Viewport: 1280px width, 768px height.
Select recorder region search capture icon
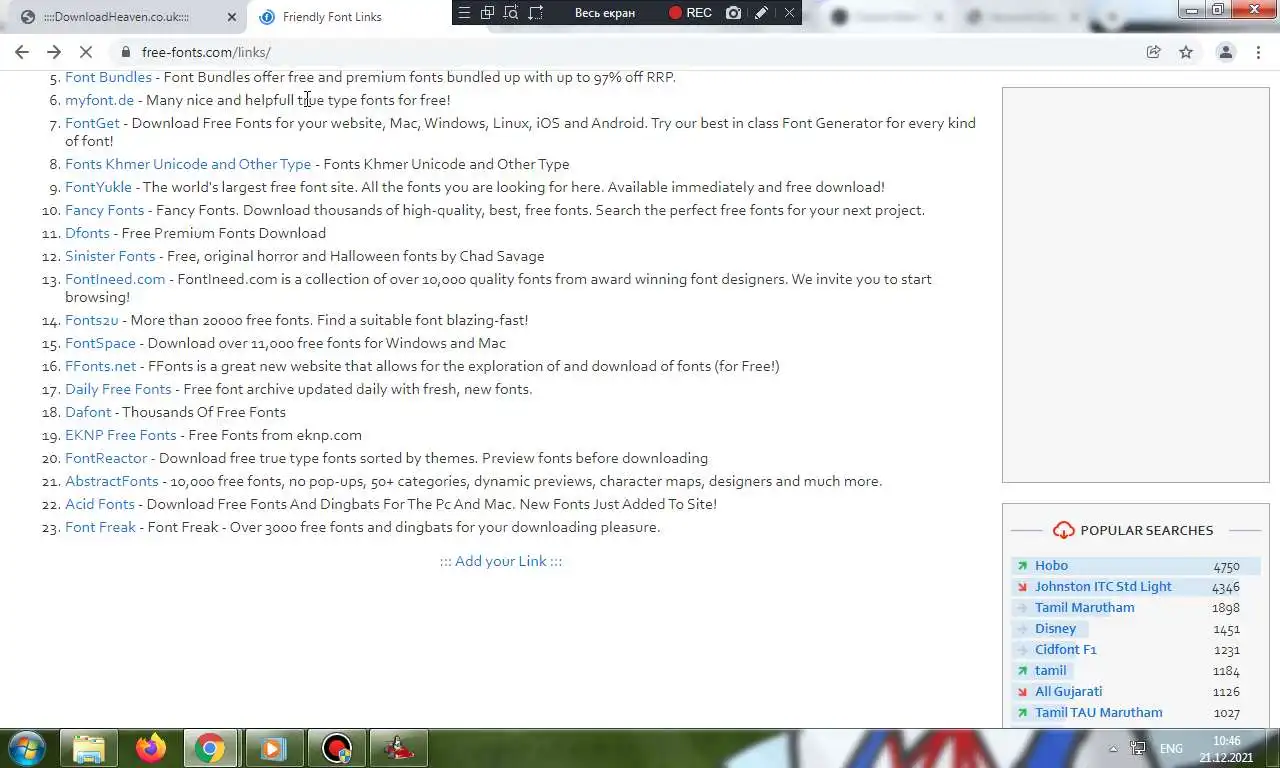[x=511, y=12]
